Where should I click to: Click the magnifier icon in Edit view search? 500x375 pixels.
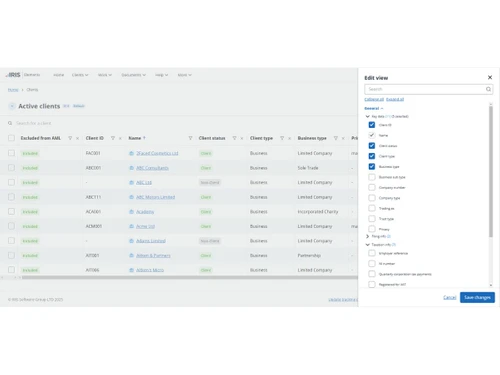click(x=488, y=89)
